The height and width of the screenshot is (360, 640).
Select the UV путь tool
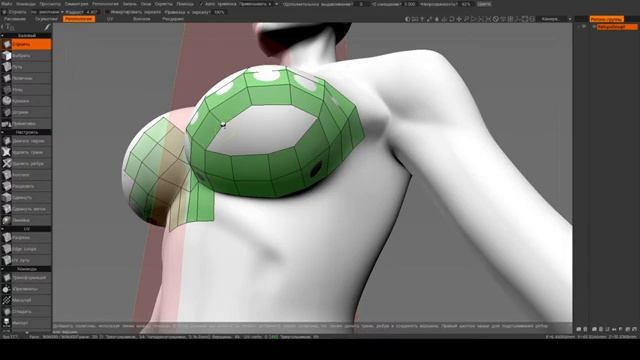coord(26,260)
